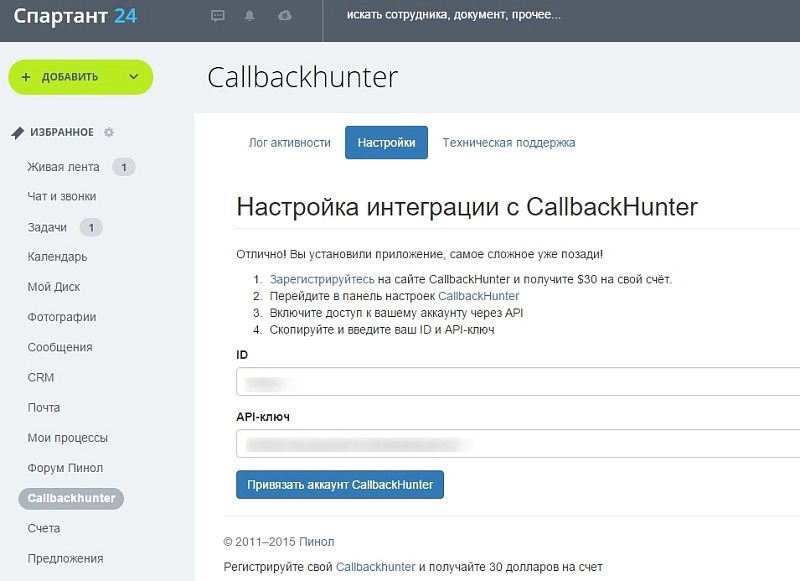Click the Привязать аккаунт CallbackHunter button

point(340,484)
